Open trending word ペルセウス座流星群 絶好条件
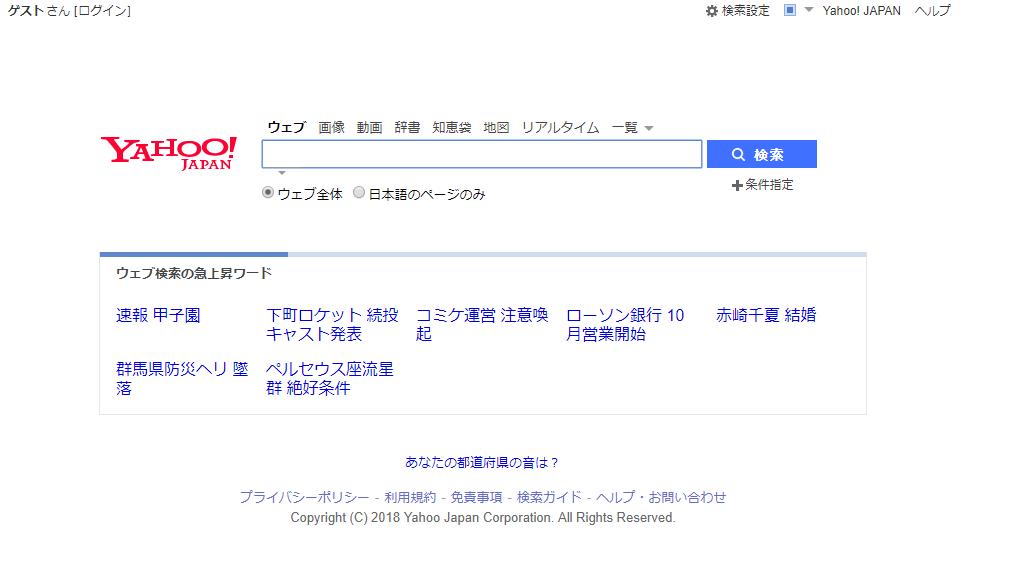 (x=329, y=379)
